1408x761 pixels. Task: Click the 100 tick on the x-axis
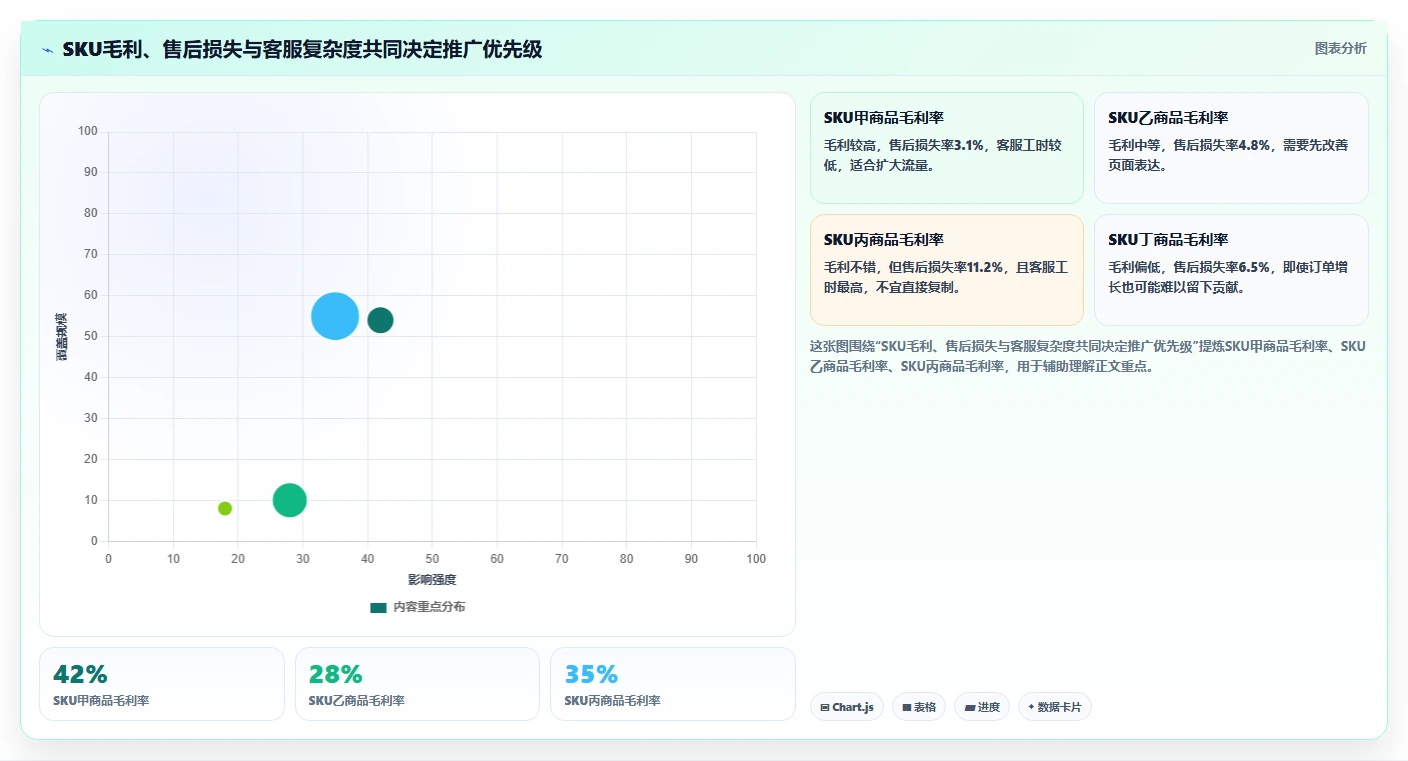tap(756, 559)
